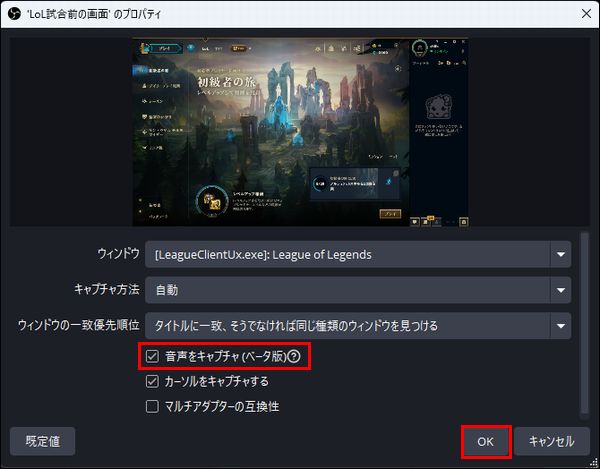
Task: Click the help icon beside 音声をキャプチャ
Action: click(x=293, y=357)
